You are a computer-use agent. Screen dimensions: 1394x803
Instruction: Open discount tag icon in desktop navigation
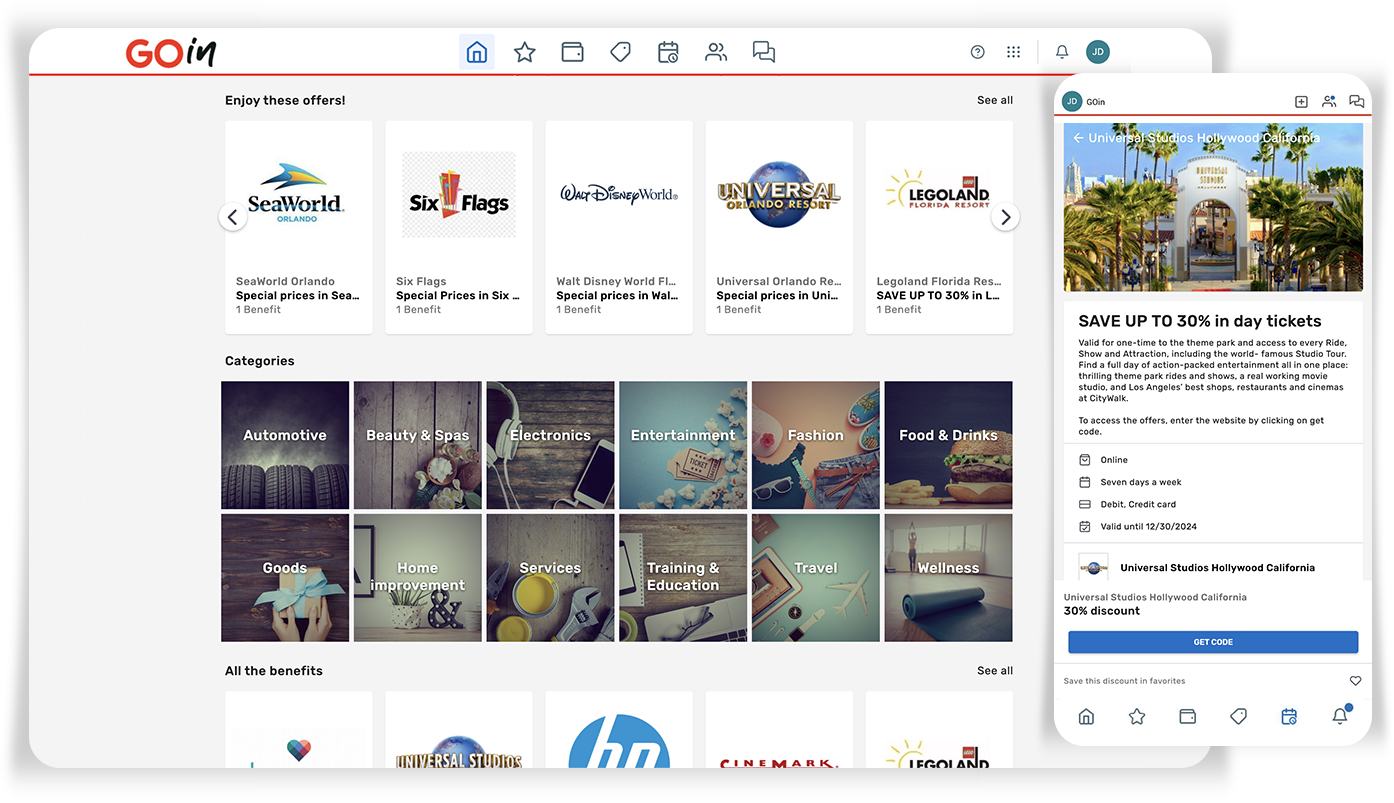coord(620,52)
